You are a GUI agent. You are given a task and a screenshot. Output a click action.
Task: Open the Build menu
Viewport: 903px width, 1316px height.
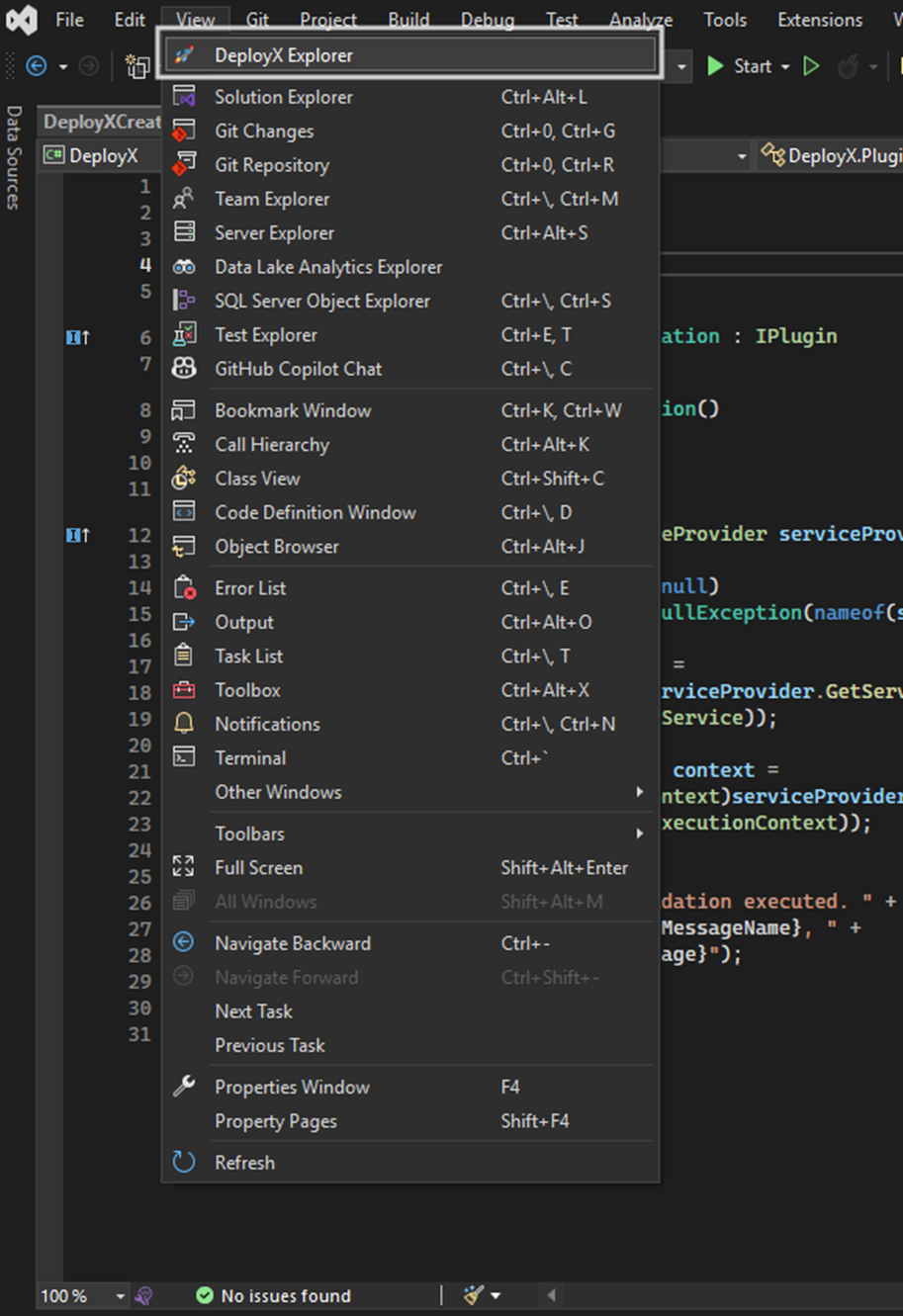click(x=408, y=20)
